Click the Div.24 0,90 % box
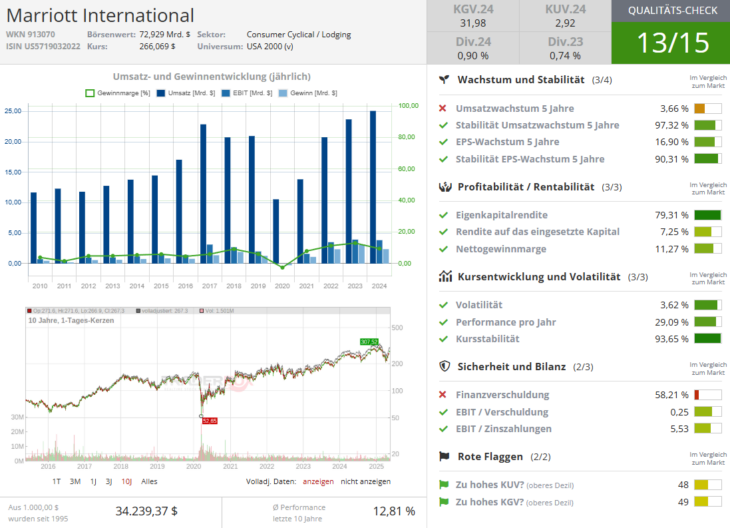 473,48
